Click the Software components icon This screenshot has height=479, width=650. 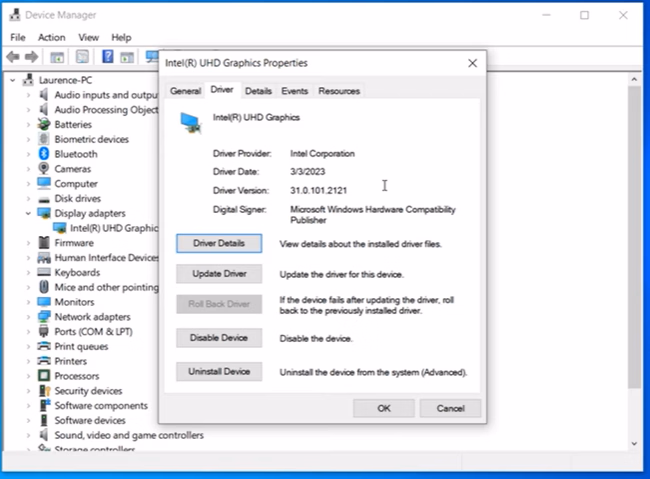click(44, 405)
